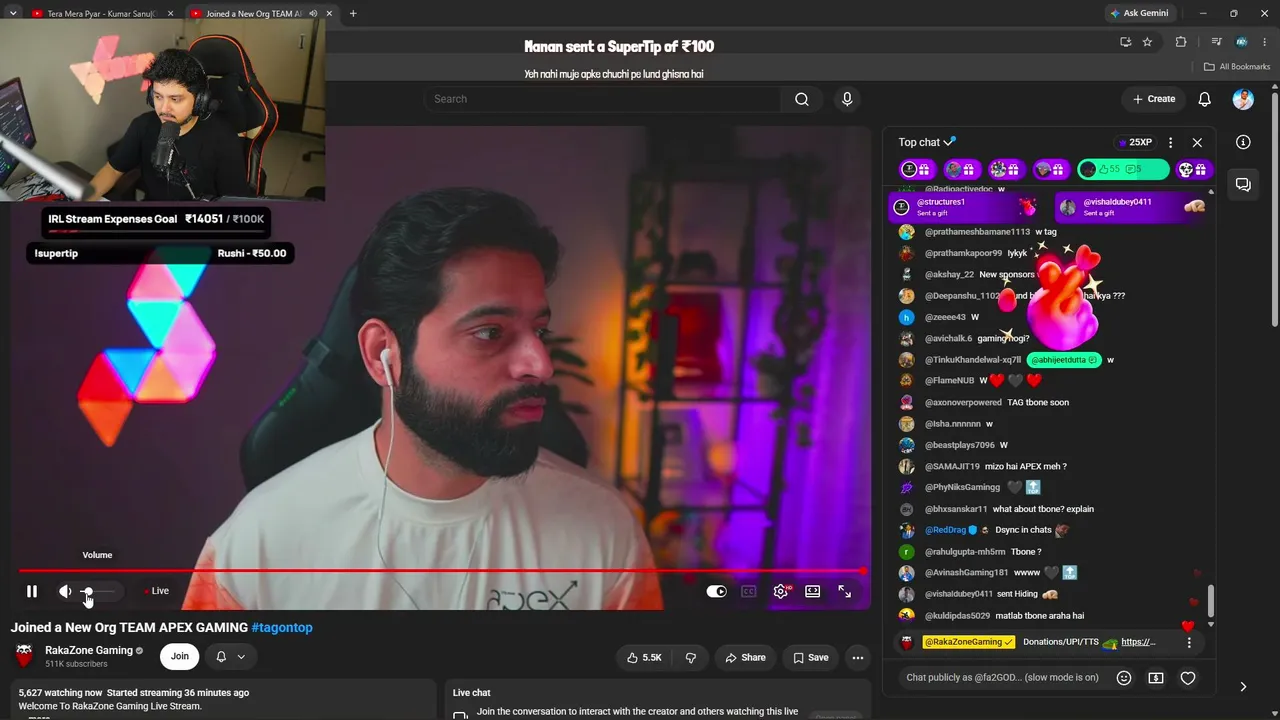Open pinned donations https link
Screen dimensions: 1280x720
[1138, 642]
